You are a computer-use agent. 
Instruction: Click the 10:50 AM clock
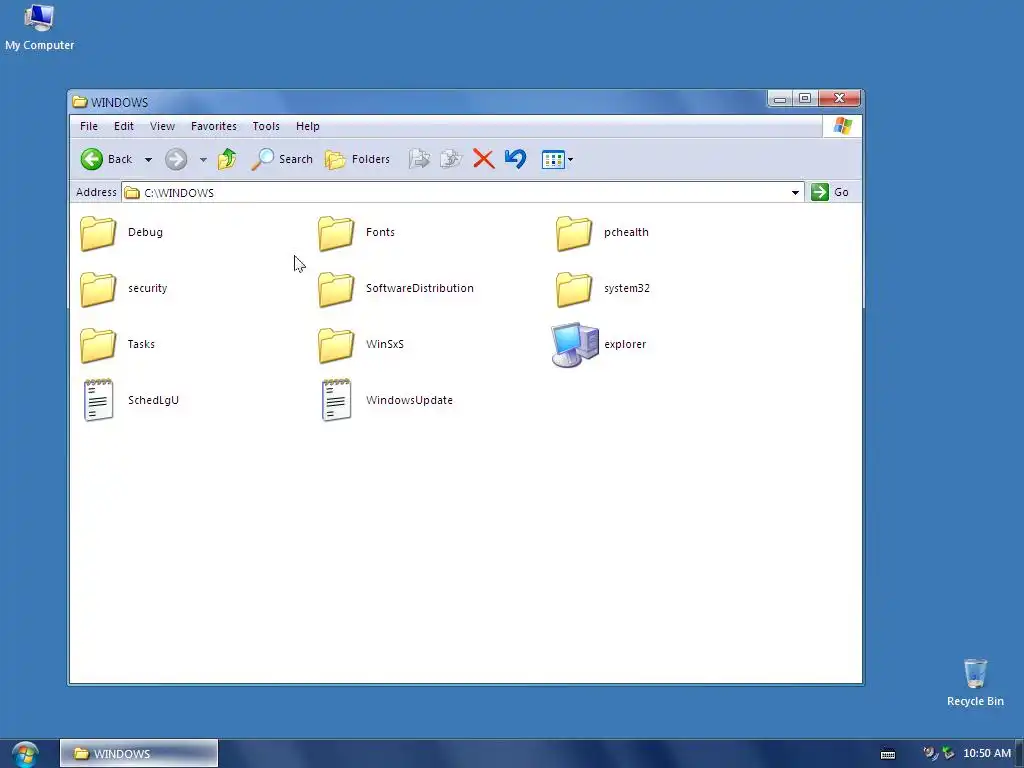coord(987,753)
